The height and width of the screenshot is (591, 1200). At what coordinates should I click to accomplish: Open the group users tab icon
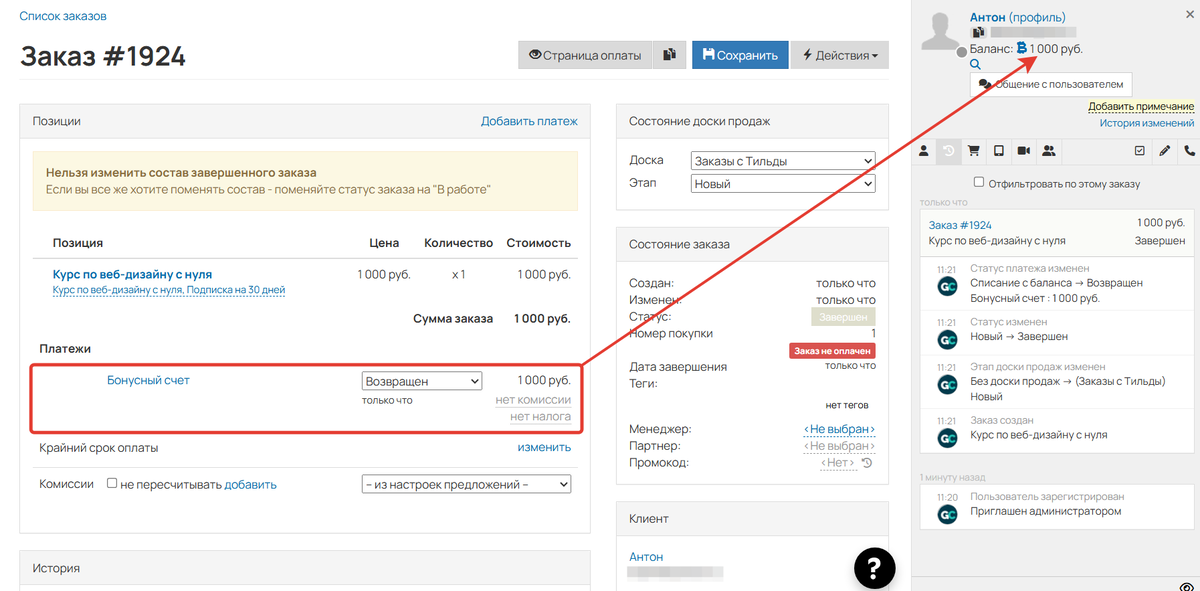1048,151
